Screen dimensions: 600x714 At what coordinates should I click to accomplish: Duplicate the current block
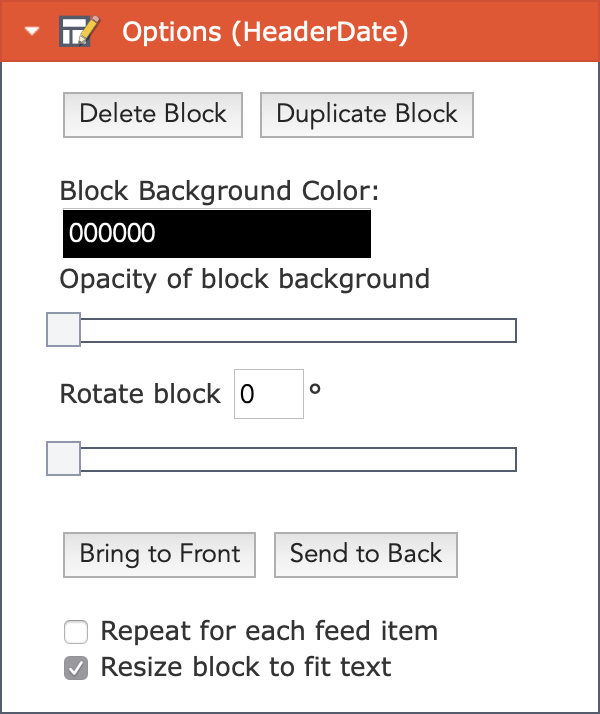click(367, 115)
